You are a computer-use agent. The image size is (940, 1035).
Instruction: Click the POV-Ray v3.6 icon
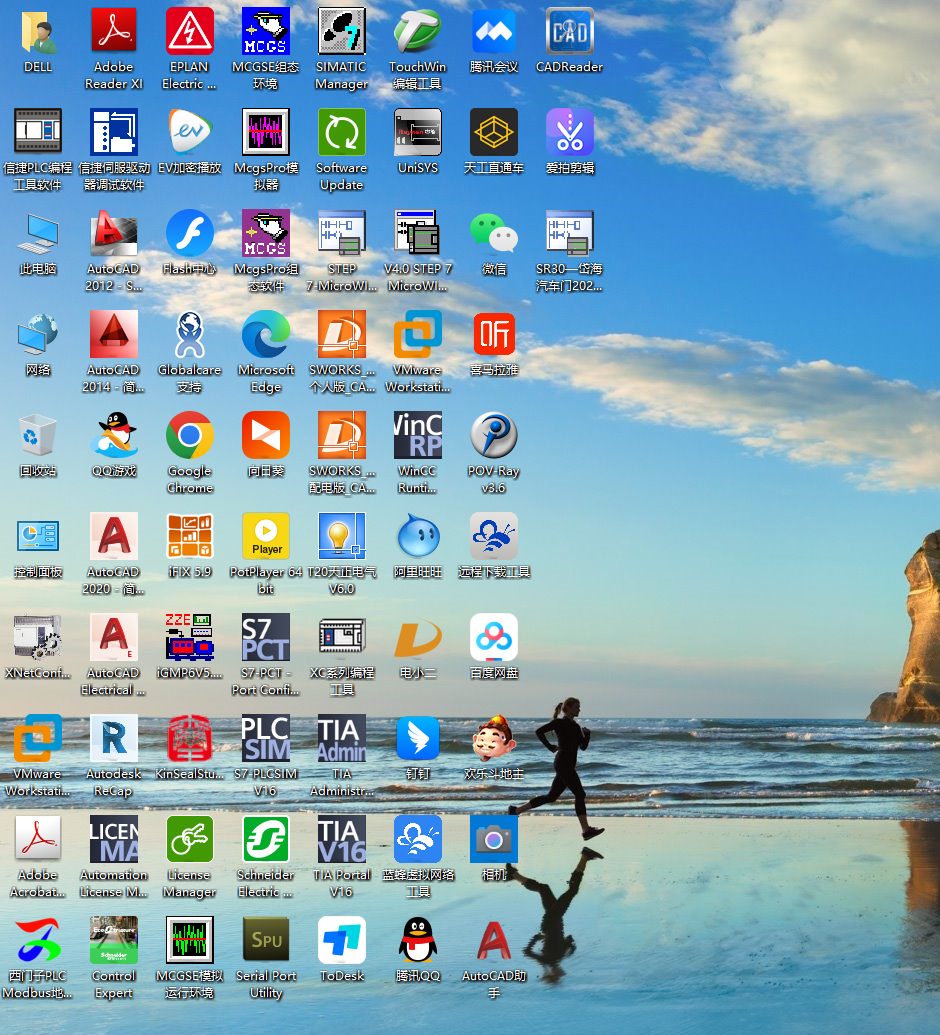pos(494,436)
